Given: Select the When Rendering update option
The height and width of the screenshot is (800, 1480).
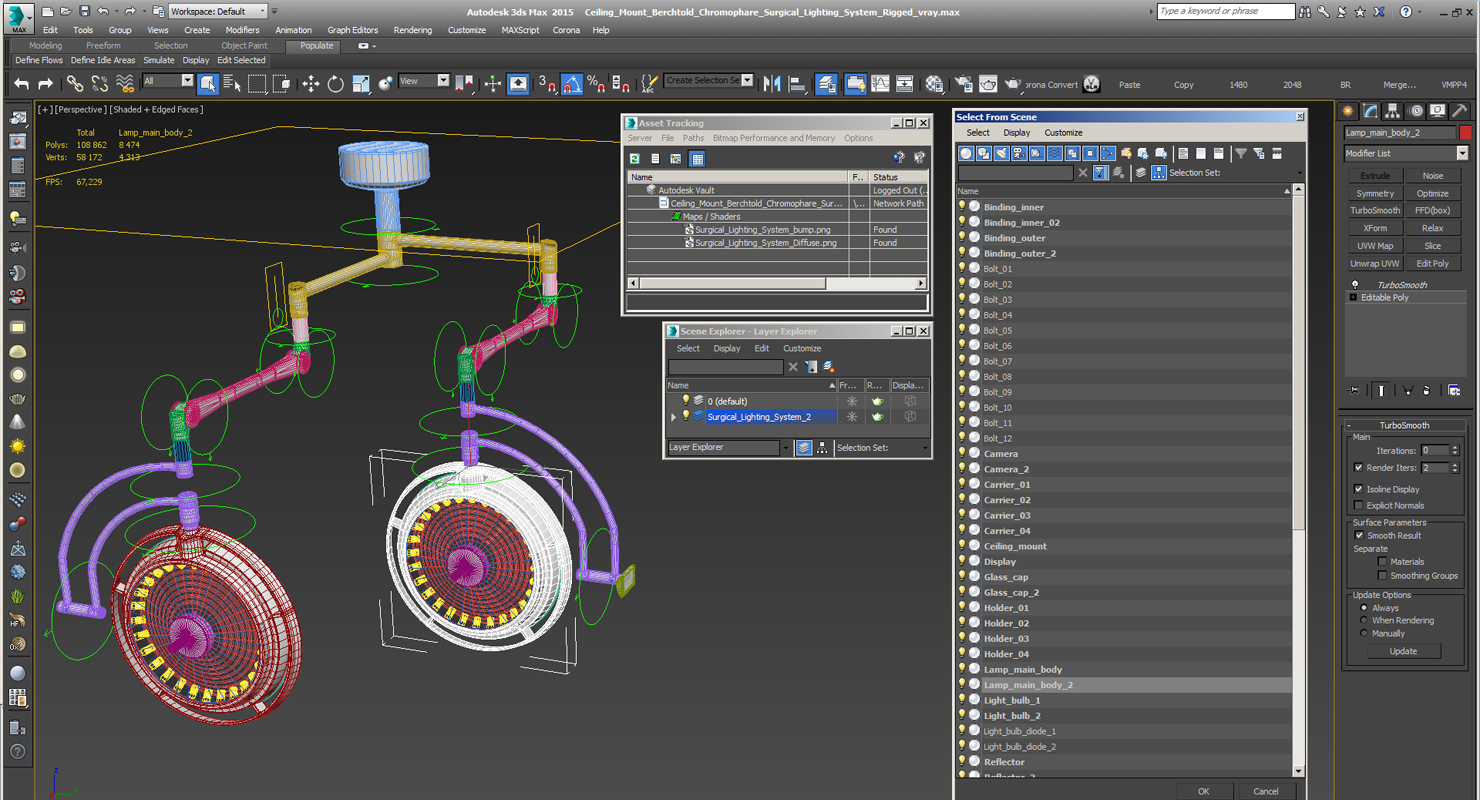Looking at the screenshot, I should tap(1363, 620).
